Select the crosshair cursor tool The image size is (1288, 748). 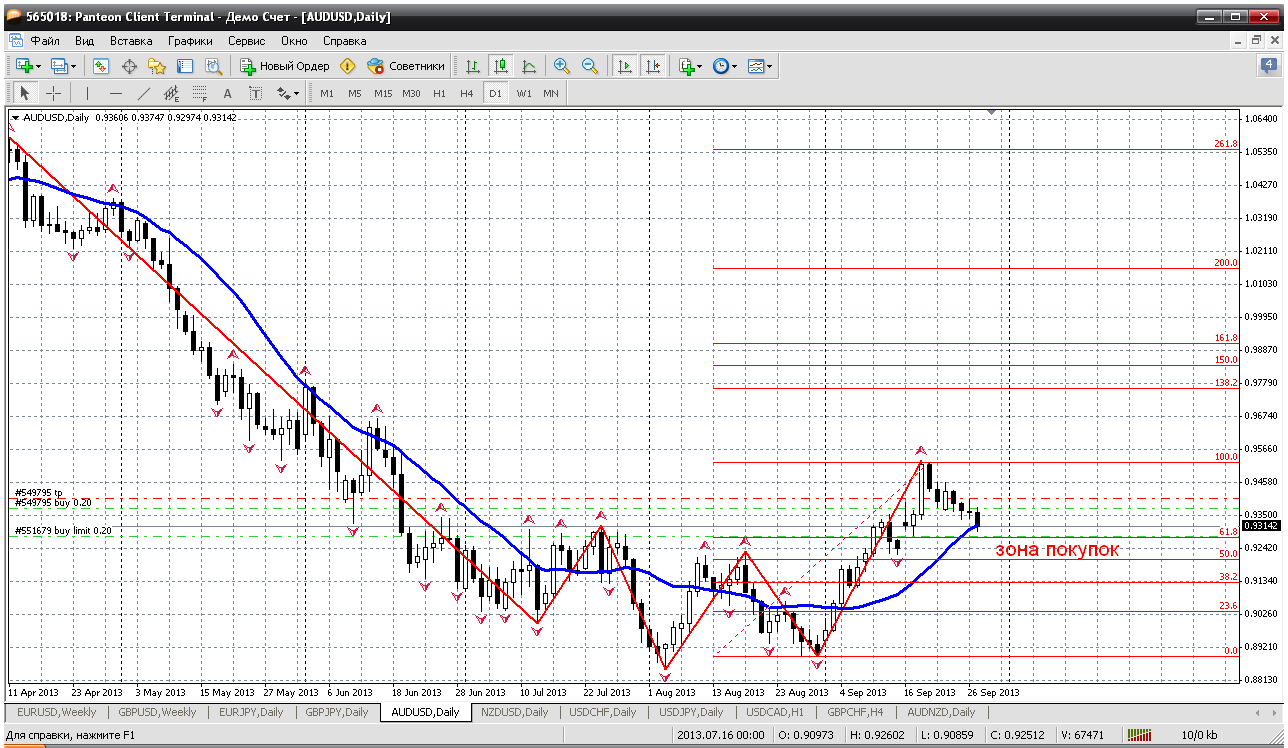(x=53, y=93)
